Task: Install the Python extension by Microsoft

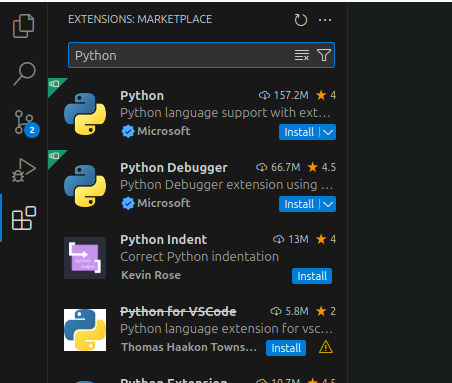Action: (299, 132)
